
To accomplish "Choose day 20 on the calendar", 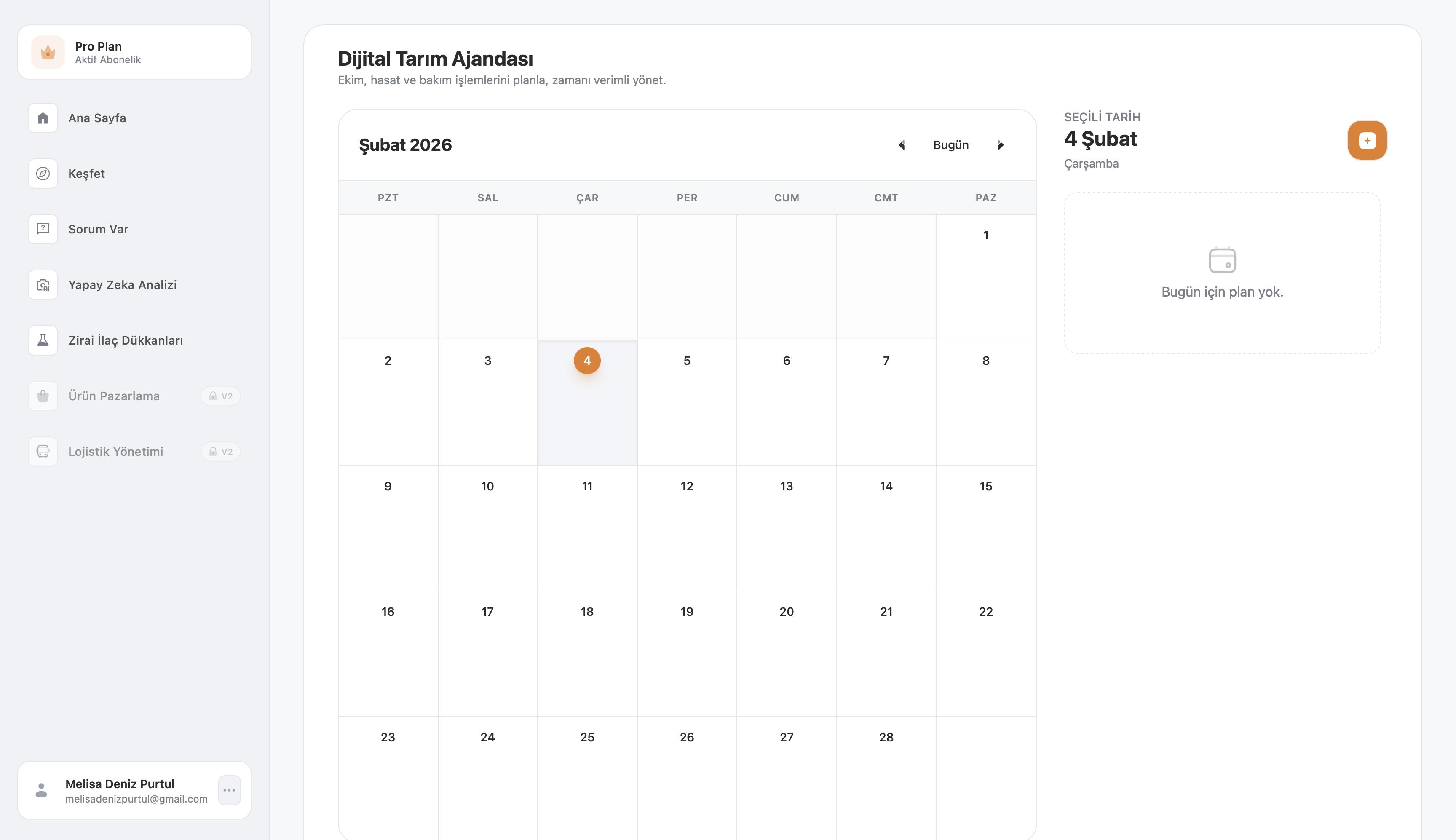I will coord(786,612).
